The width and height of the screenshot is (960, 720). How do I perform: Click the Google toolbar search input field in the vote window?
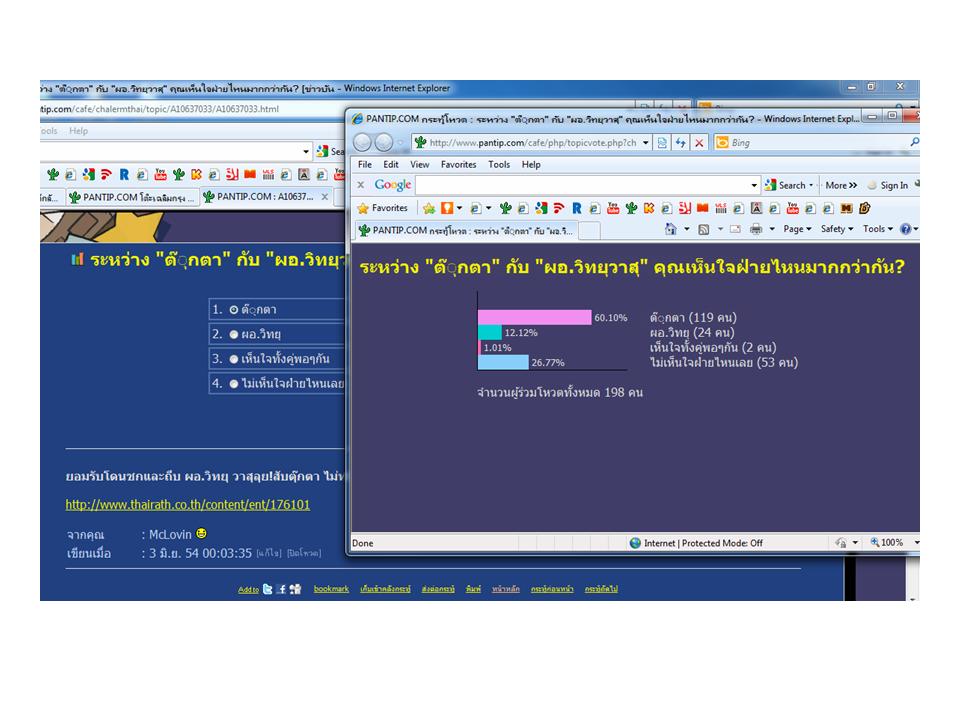[x=582, y=185]
